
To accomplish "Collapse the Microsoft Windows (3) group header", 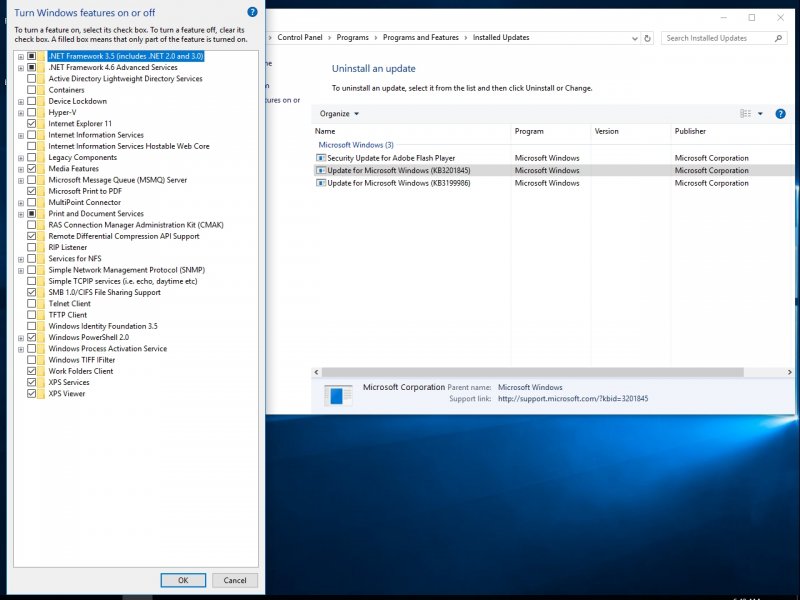I will tap(356, 145).
